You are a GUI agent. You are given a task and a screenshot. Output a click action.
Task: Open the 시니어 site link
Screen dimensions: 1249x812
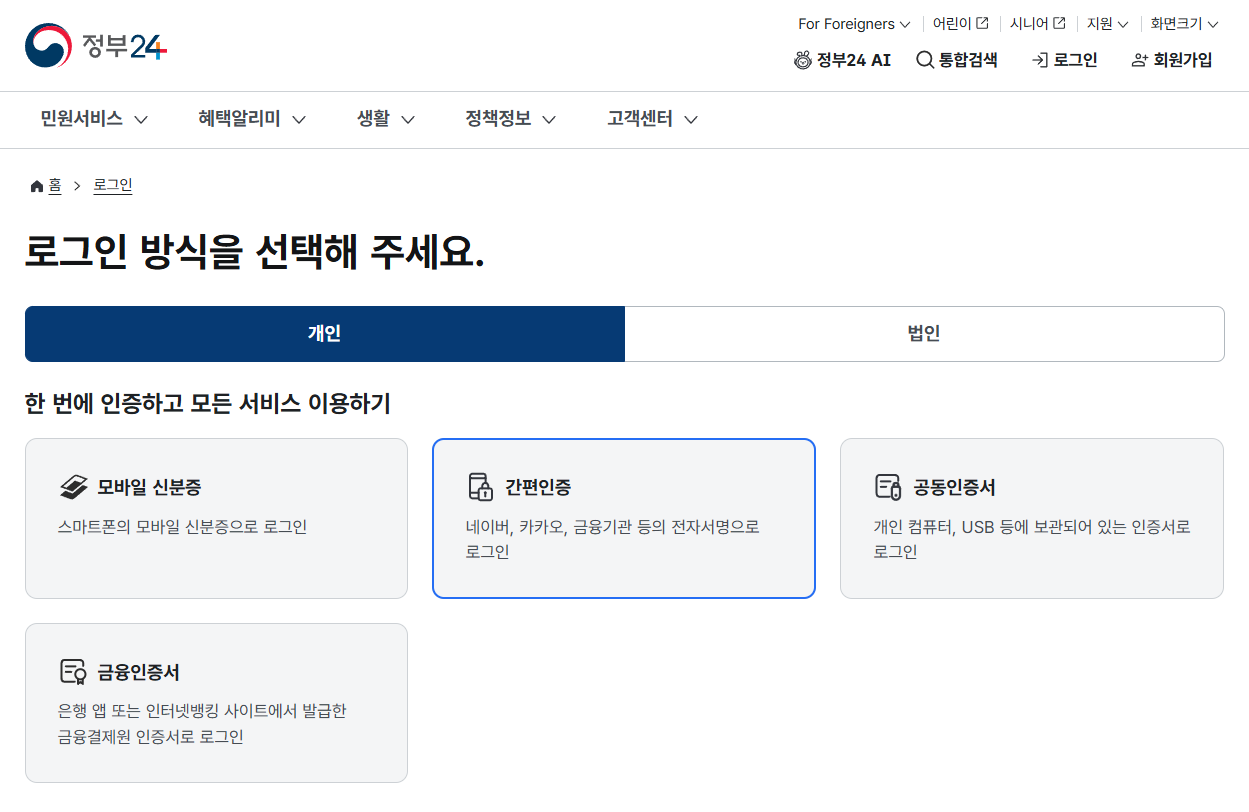click(1038, 24)
